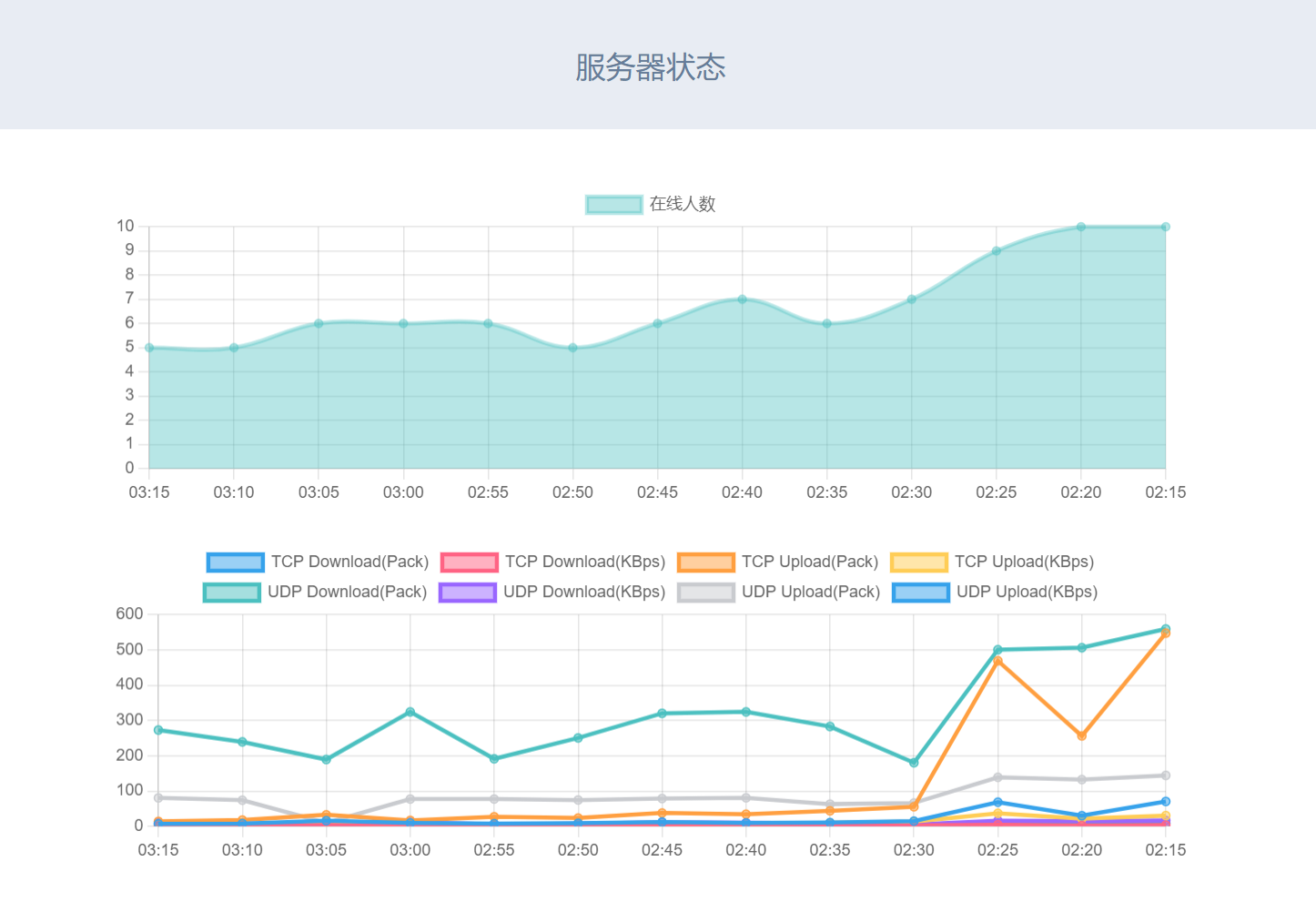The height and width of the screenshot is (902, 1316).
Task: Hide the UDP Download(KBps) series label
Action: (583, 593)
